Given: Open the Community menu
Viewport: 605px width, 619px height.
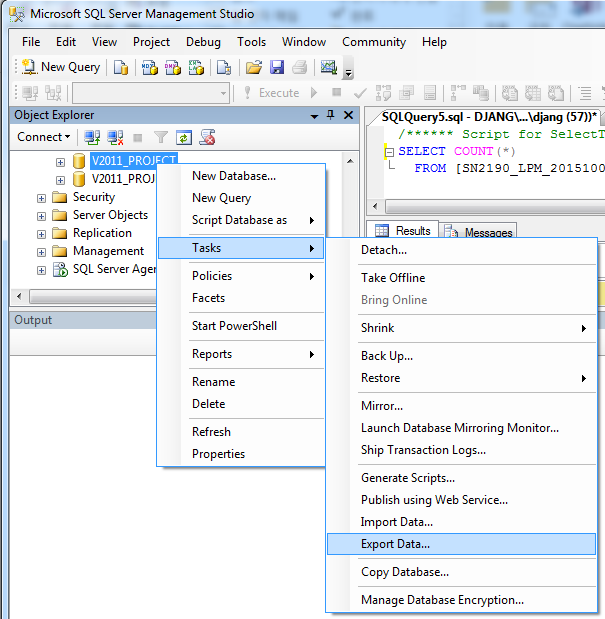Looking at the screenshot, I should click(x=374, y=42).
